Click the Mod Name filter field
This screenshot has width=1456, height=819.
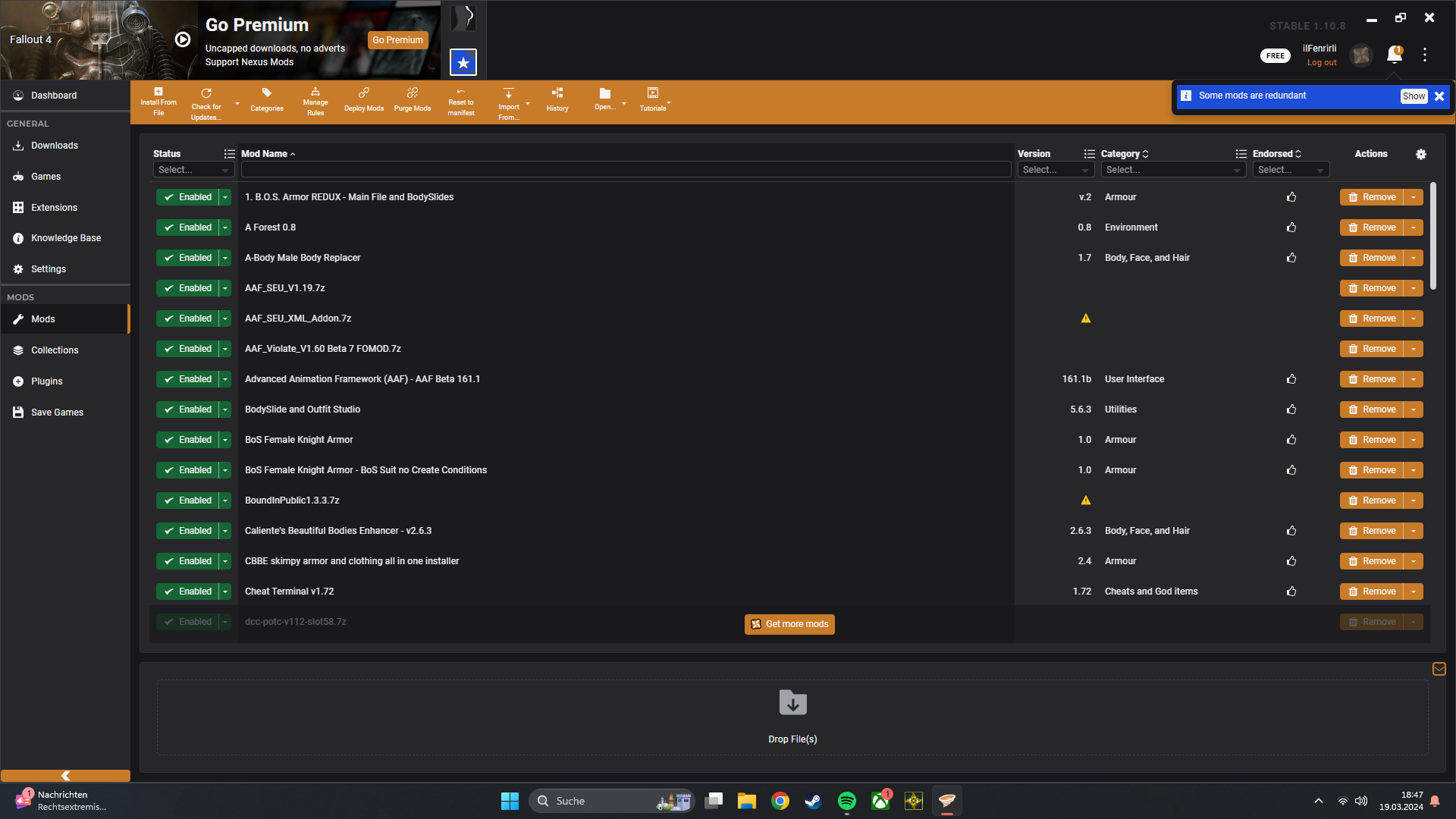(x=626, y=170)
